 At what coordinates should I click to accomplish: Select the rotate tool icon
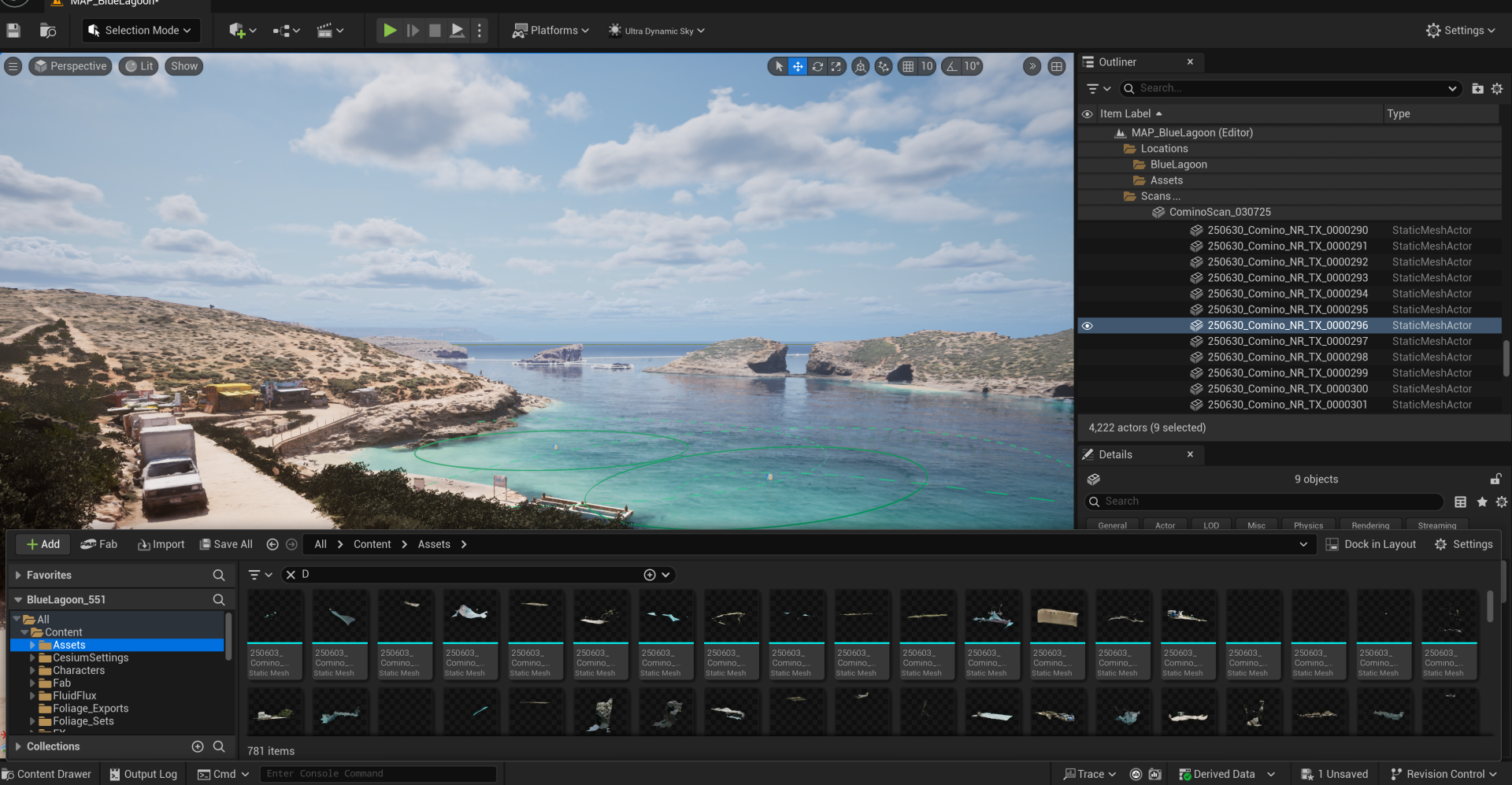pos(817,66)
